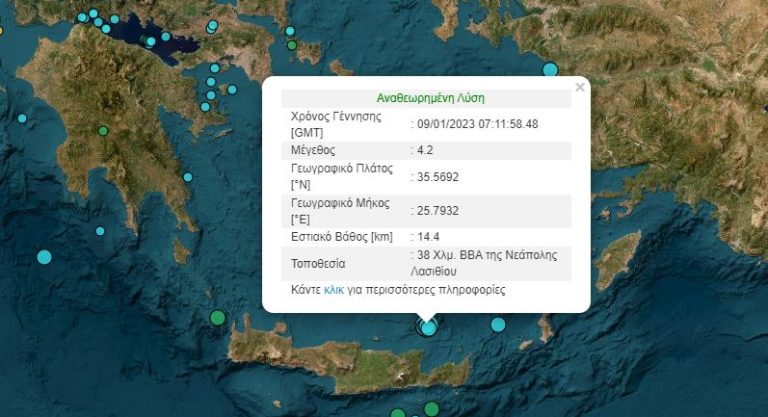Image resolution: width=768 pixels, height=417 pixels.
Task: Click the cyan marker east of the selected epicenter
Action: [x=498, y=324]
